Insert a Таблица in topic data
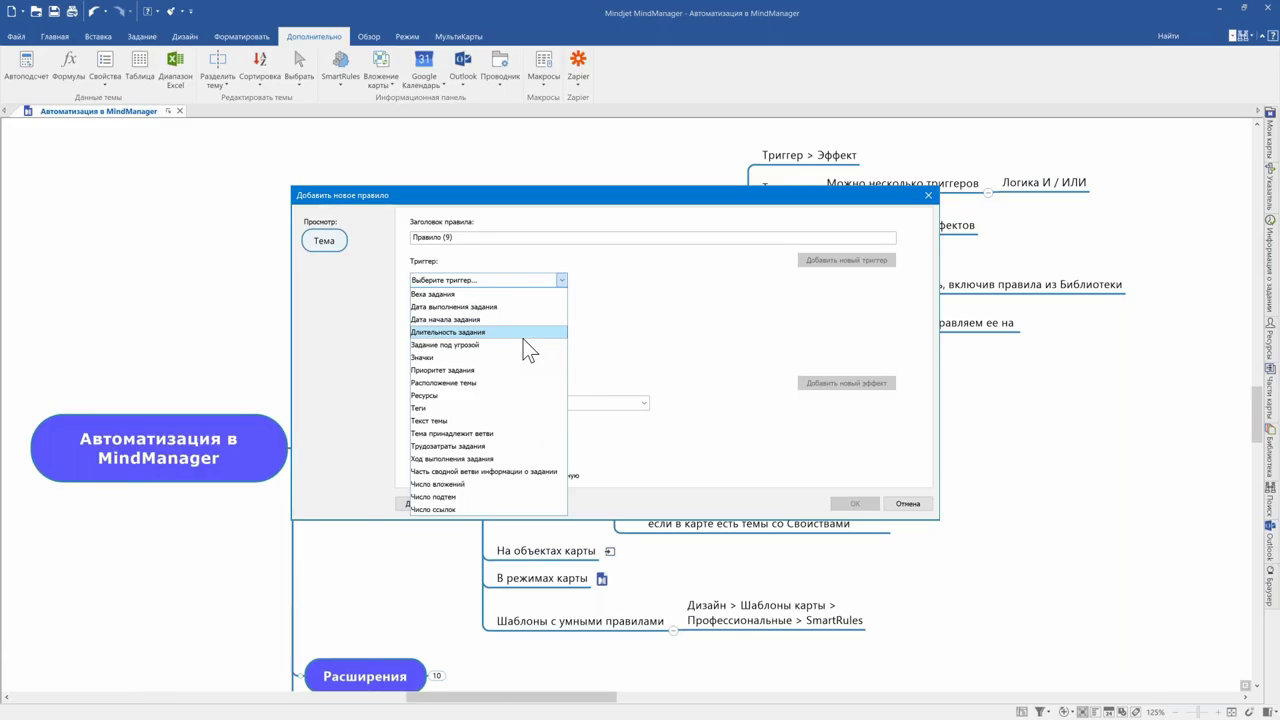This screenshot has height=720, width=1280. (140, 60)
